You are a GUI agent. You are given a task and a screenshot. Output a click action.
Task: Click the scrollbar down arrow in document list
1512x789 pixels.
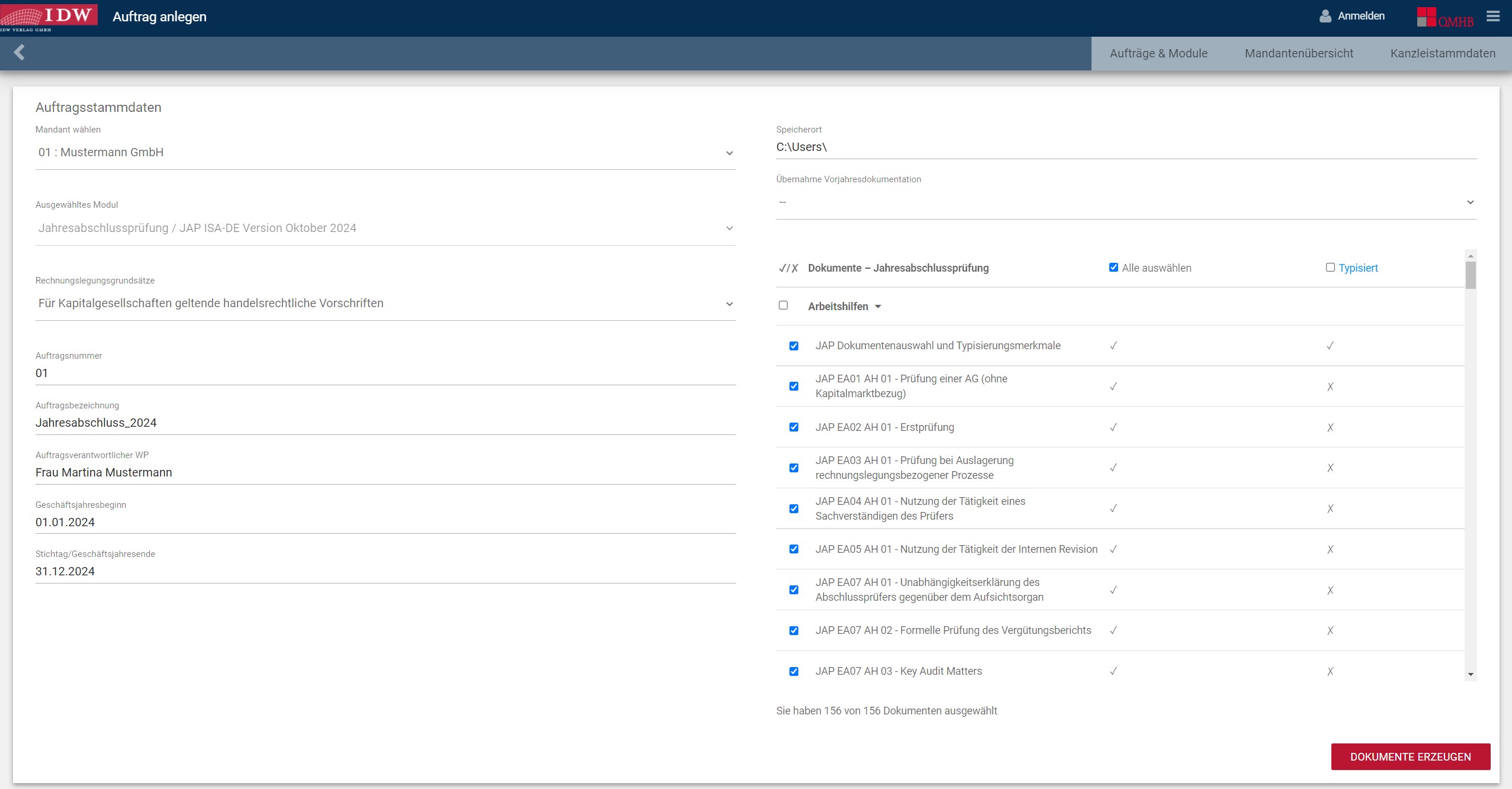tap(1471, 675)
